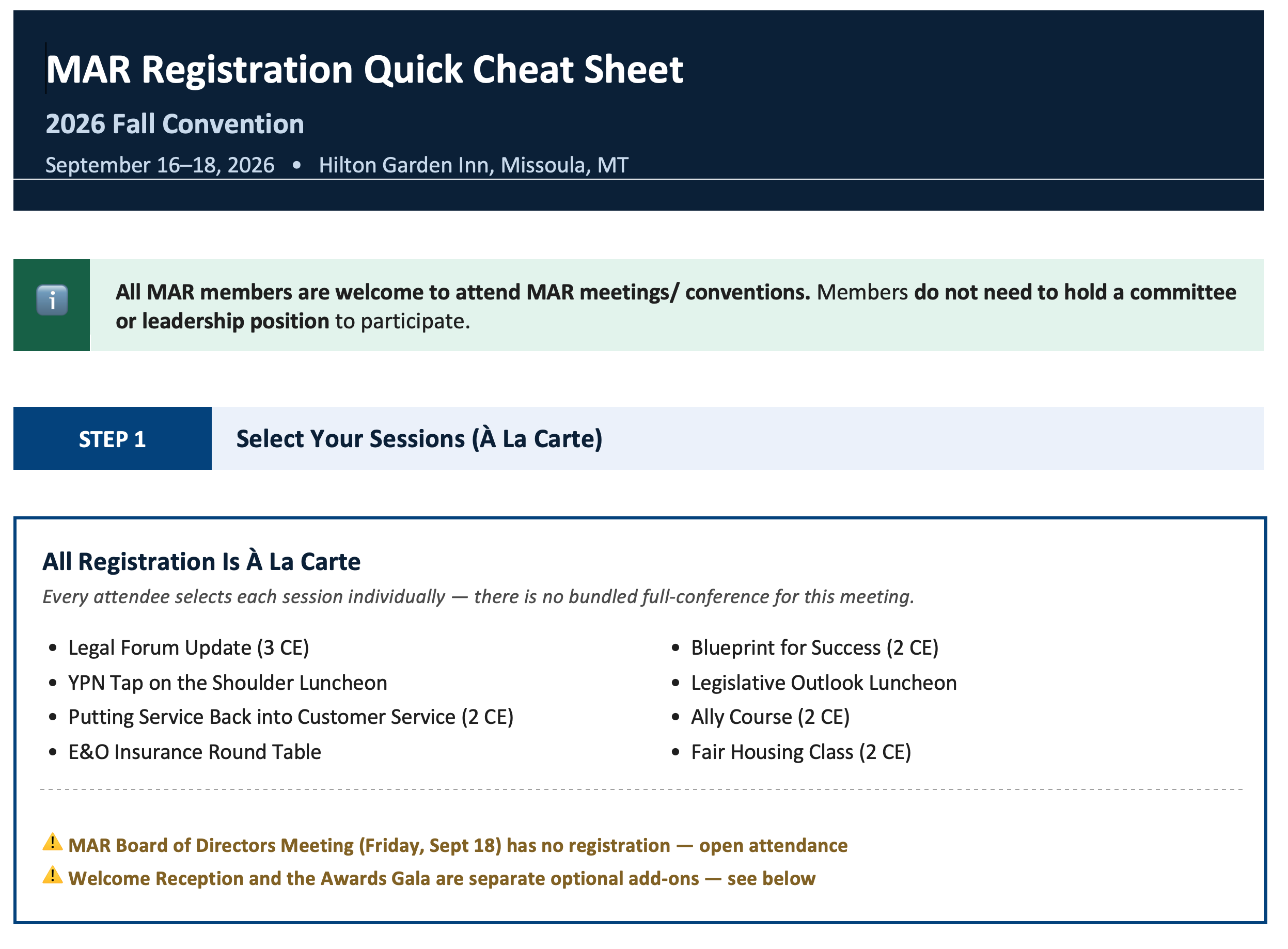The width and height of the screenshot is (1288, 949).
Task: Click the September 16–18, 2026 date
Action: point(160,165)
